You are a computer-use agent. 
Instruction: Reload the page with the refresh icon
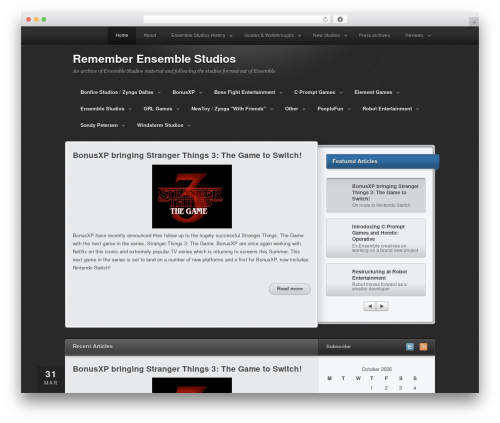(x=325, y=19)
